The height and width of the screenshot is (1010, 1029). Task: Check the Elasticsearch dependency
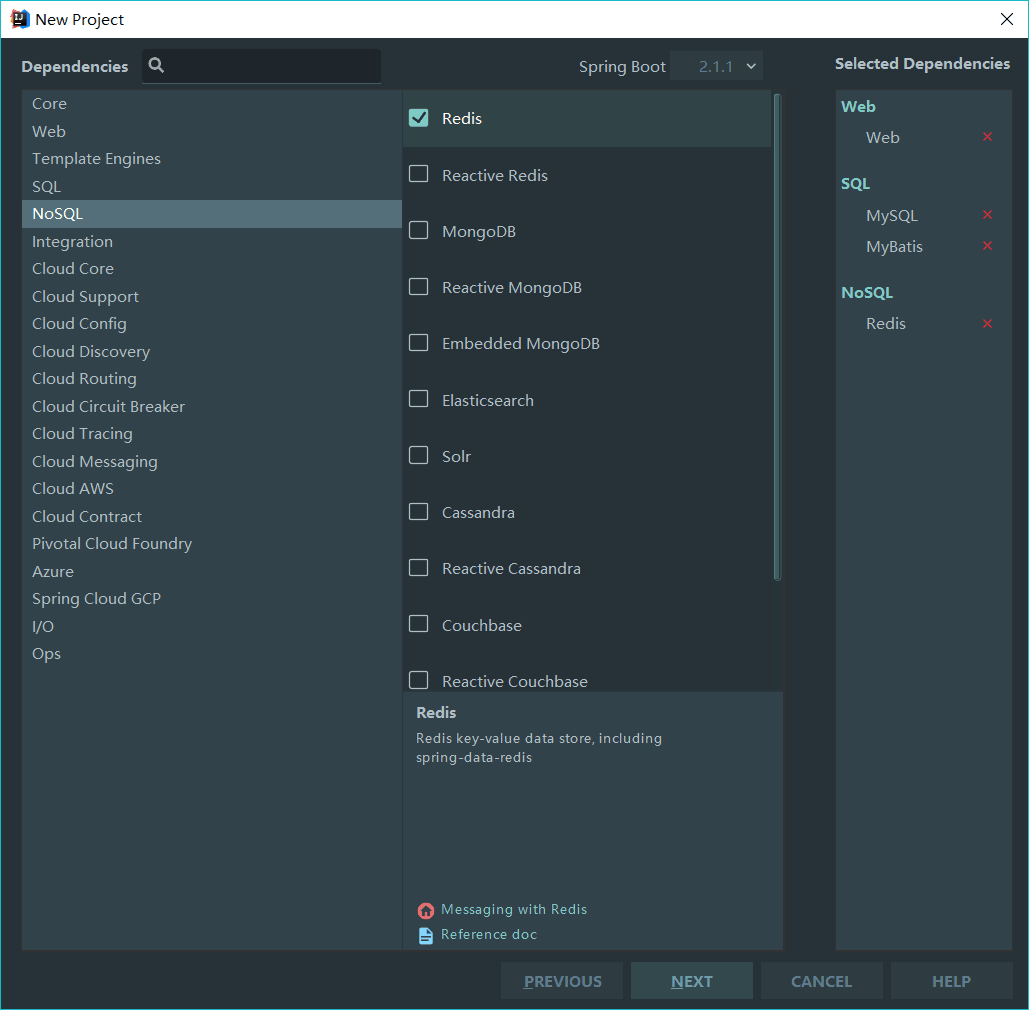(x=419, y=399)
